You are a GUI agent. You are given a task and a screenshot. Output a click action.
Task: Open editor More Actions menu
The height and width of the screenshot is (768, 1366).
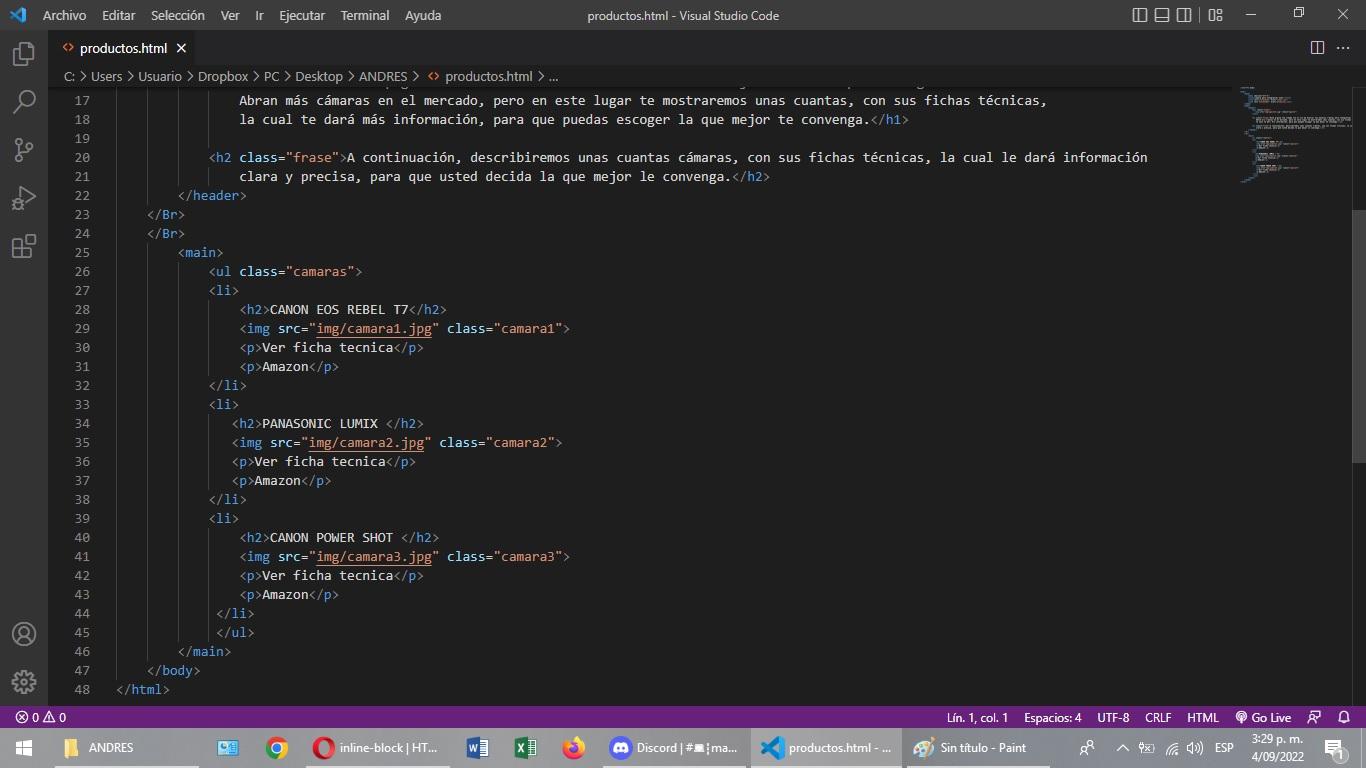tap(1344, 48)
